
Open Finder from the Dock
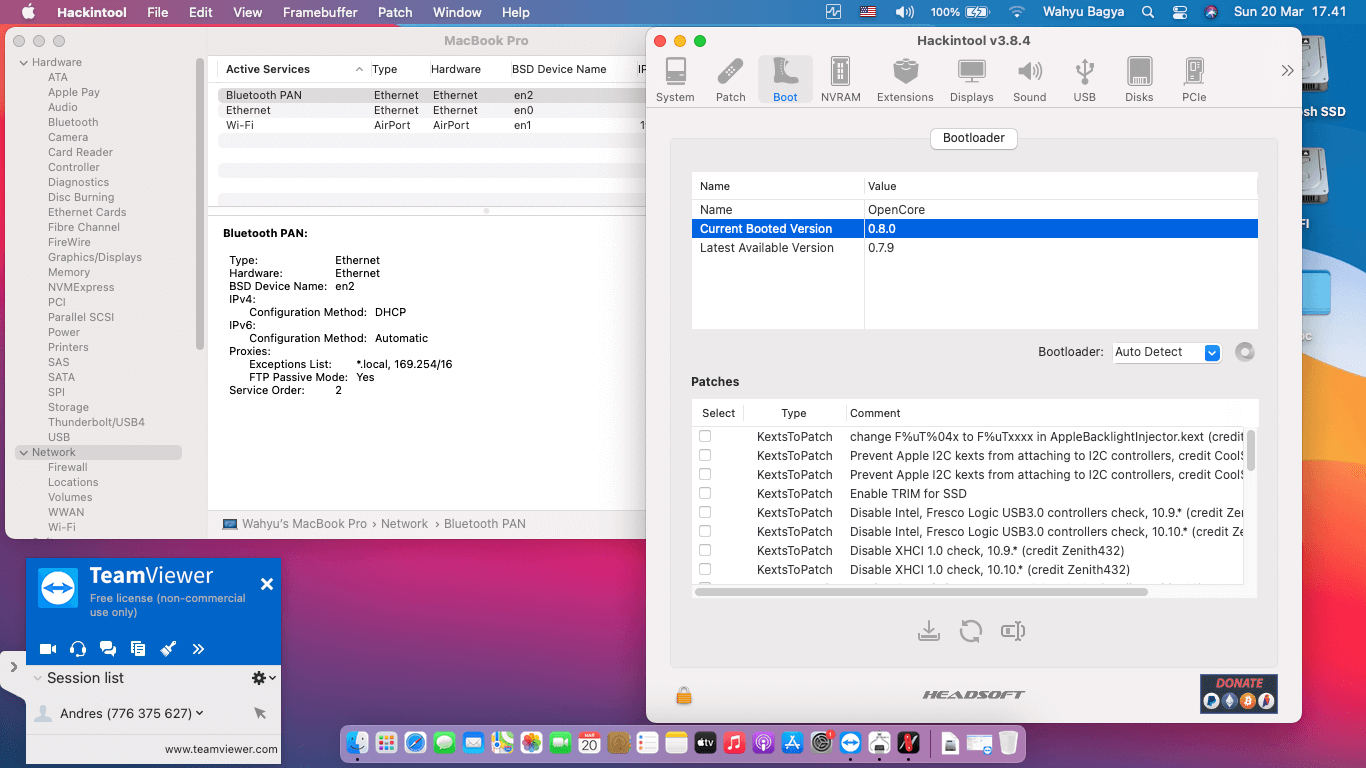coord(357,743)
